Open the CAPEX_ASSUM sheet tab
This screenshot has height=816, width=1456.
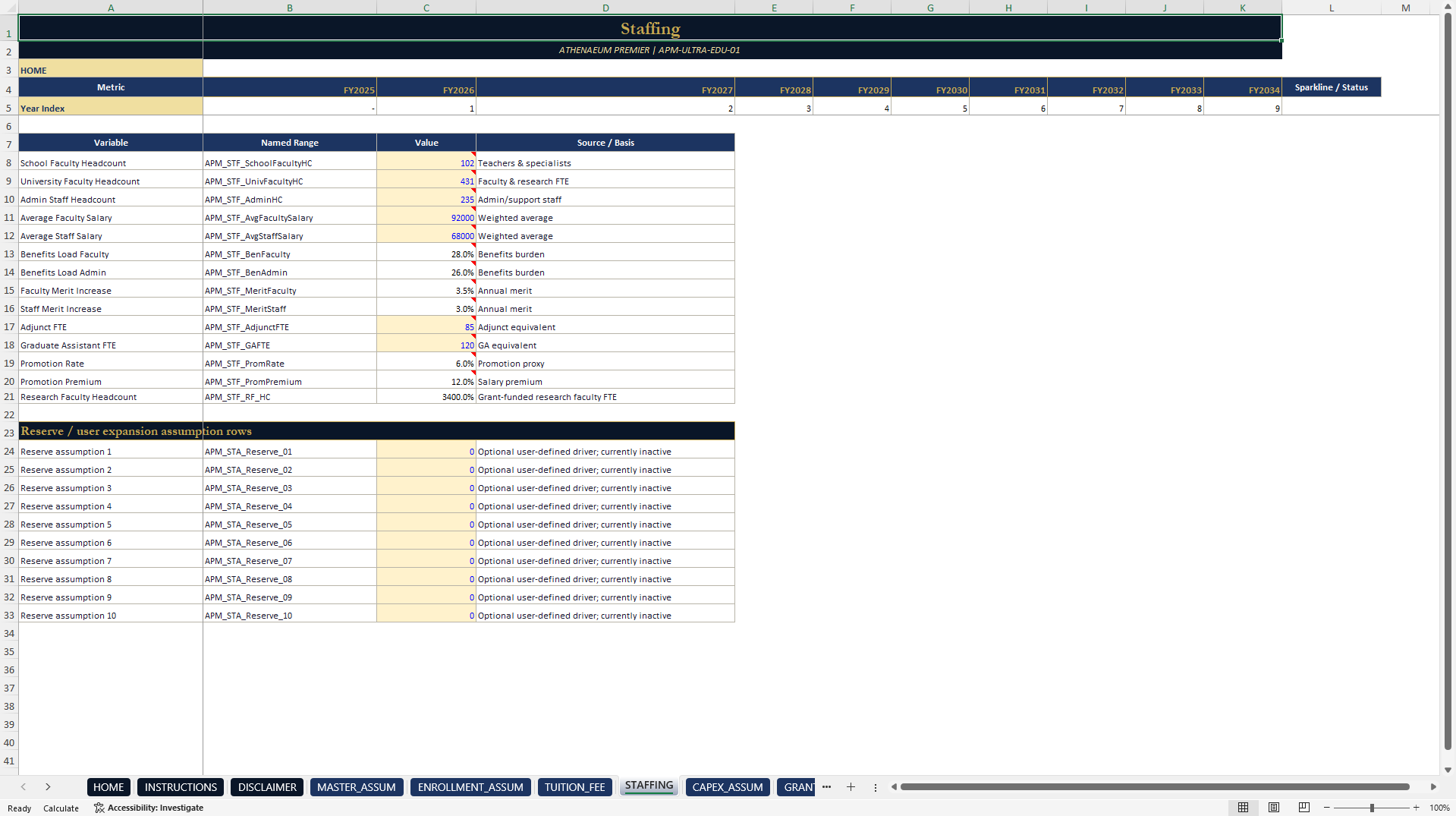click(x=728, y=787)
